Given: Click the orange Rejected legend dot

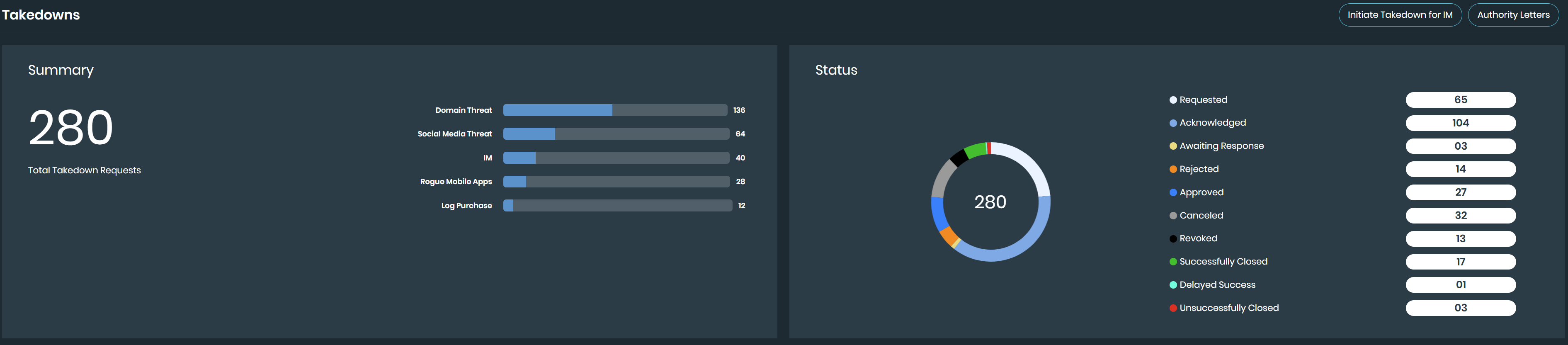Looking at the screenshot, I should (x=1172, y=169).
